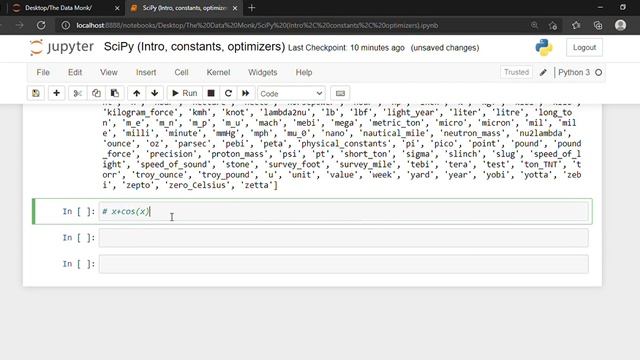
Task: Open a new browser tab
Action: click(x=251, y=8)
